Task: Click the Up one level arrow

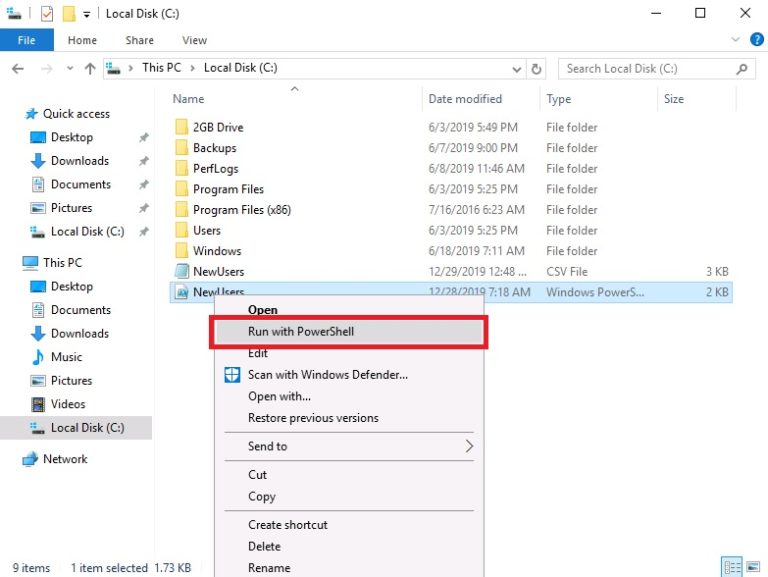Action: tap(90, 69)
